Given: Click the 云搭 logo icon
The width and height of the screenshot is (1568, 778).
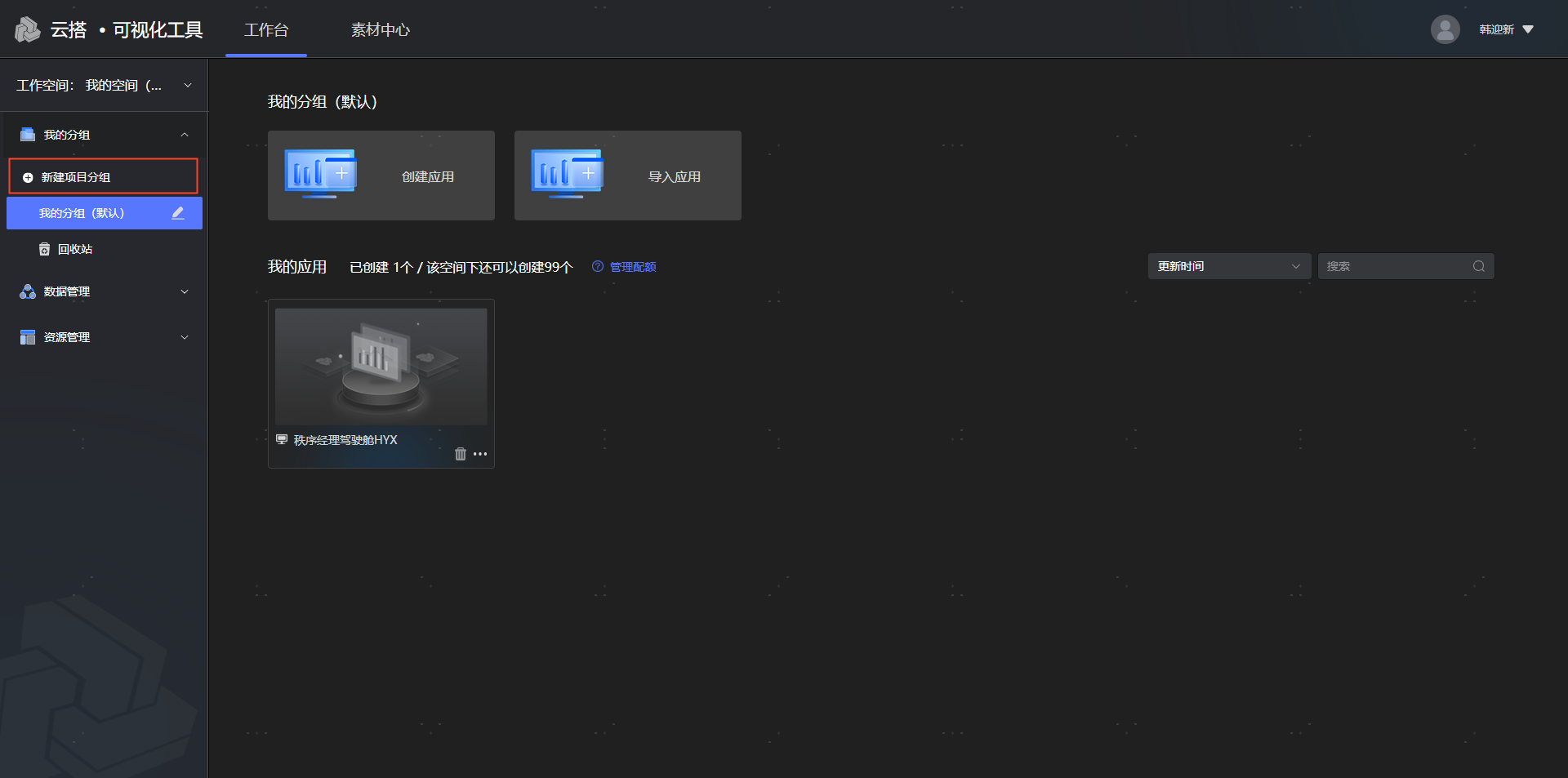Looking at the screenshot, I should point(28,30).
